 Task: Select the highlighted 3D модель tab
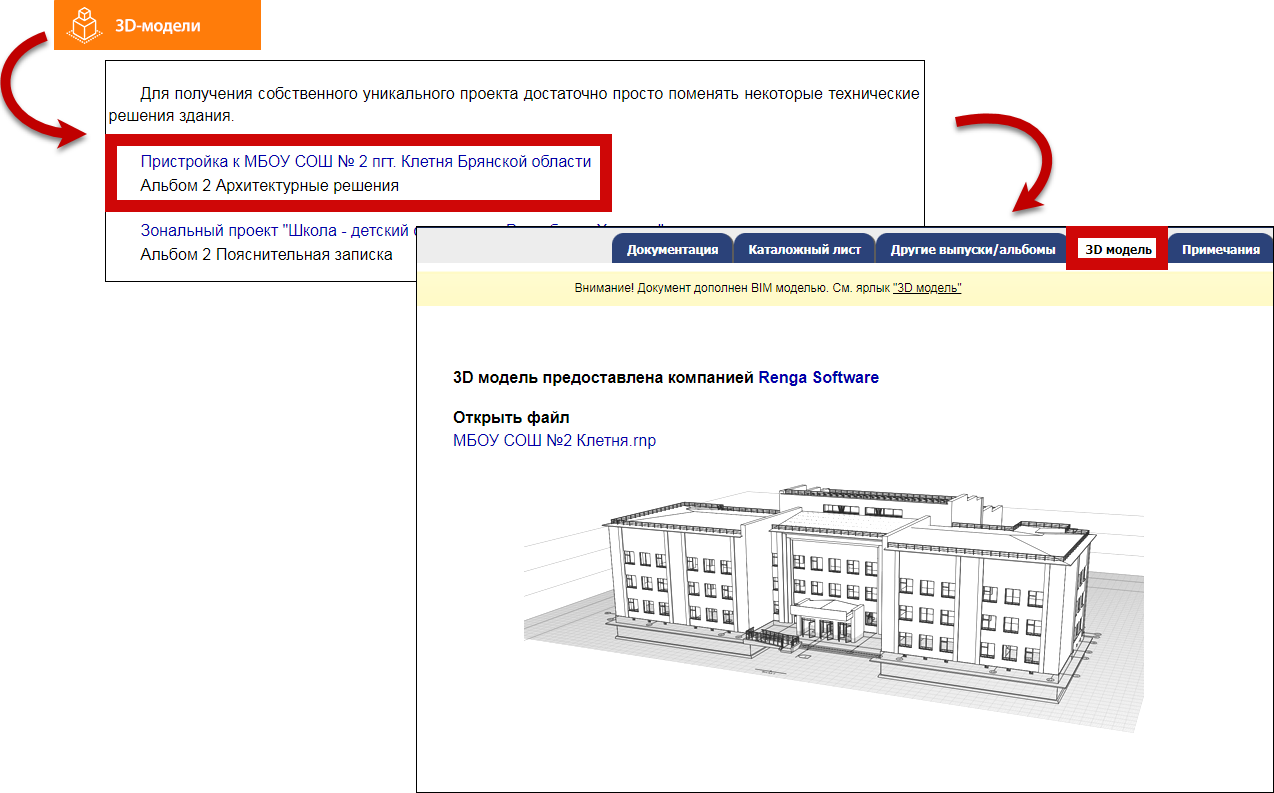1118,249
